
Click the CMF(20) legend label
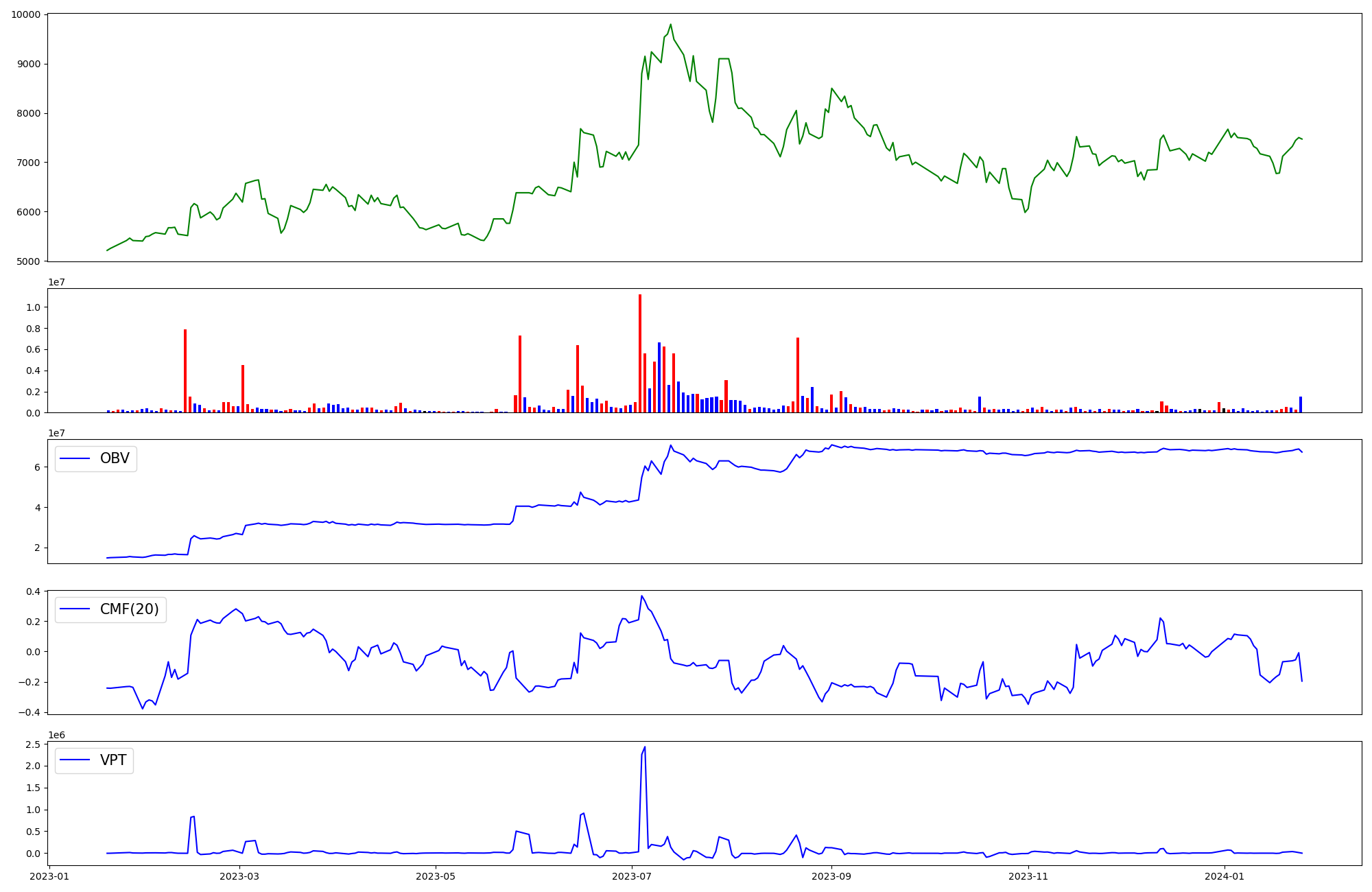coord(129,609)
